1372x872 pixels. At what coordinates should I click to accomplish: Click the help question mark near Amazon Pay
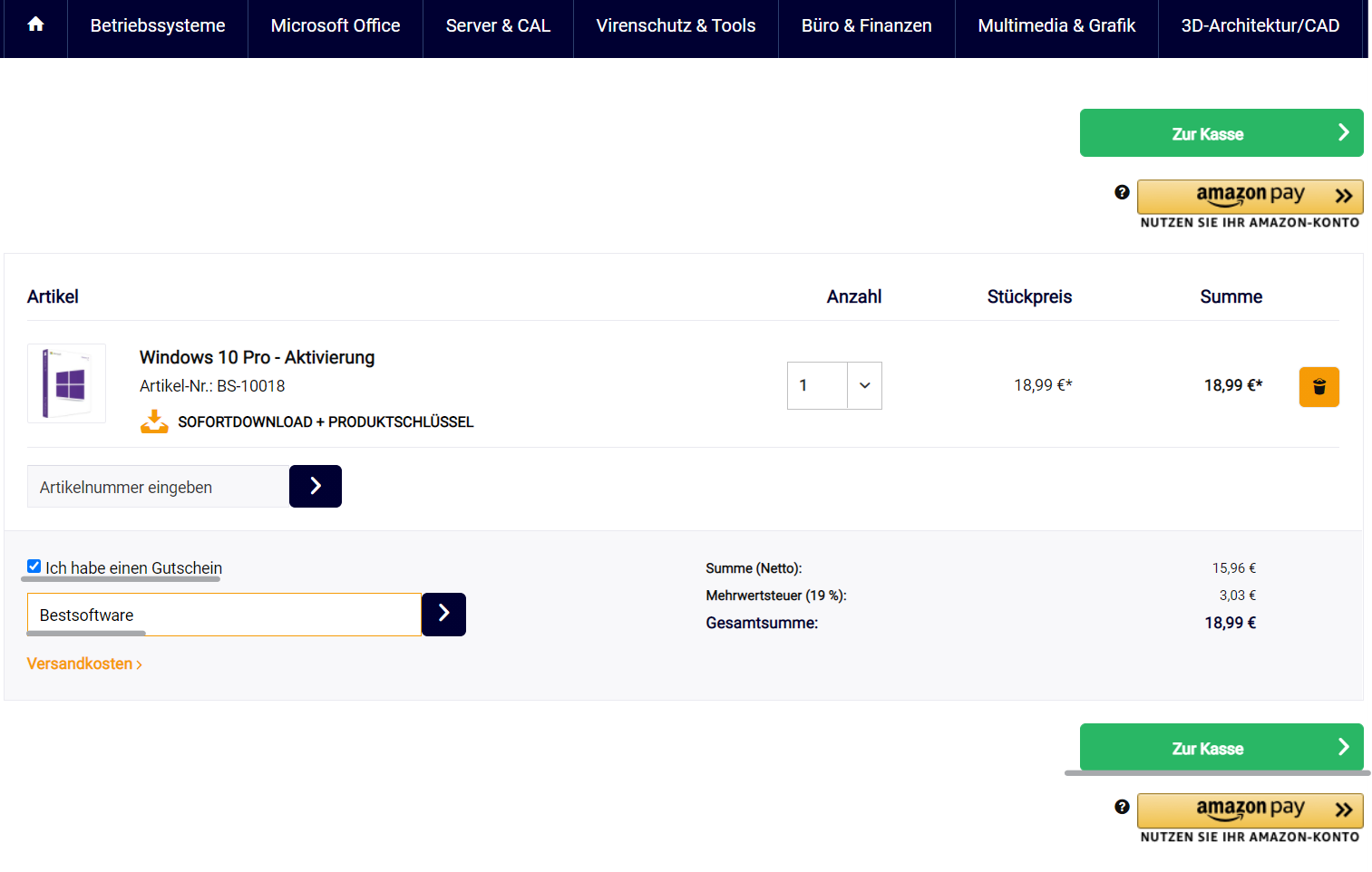[1122, 191]
